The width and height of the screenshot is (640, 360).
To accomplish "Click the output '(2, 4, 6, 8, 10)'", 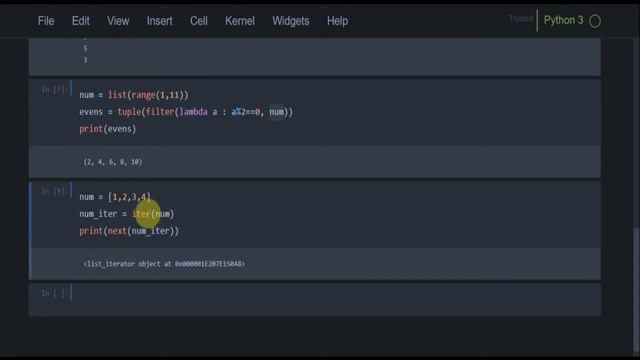I will tap(113, 162).
